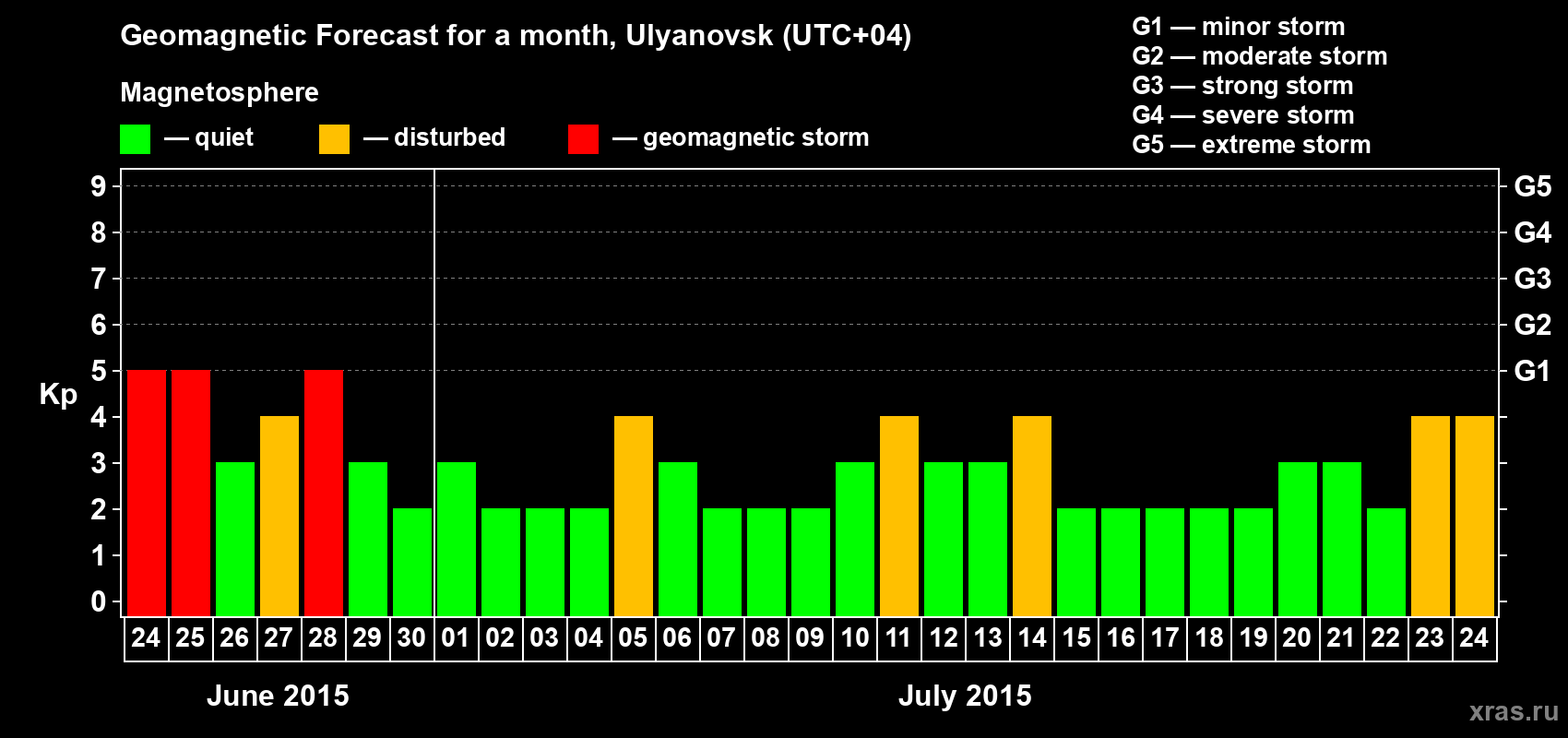Click 'G1 — minor storm' legend text
This screenshot has width=1568, height=738.
tap(1239, 27)
